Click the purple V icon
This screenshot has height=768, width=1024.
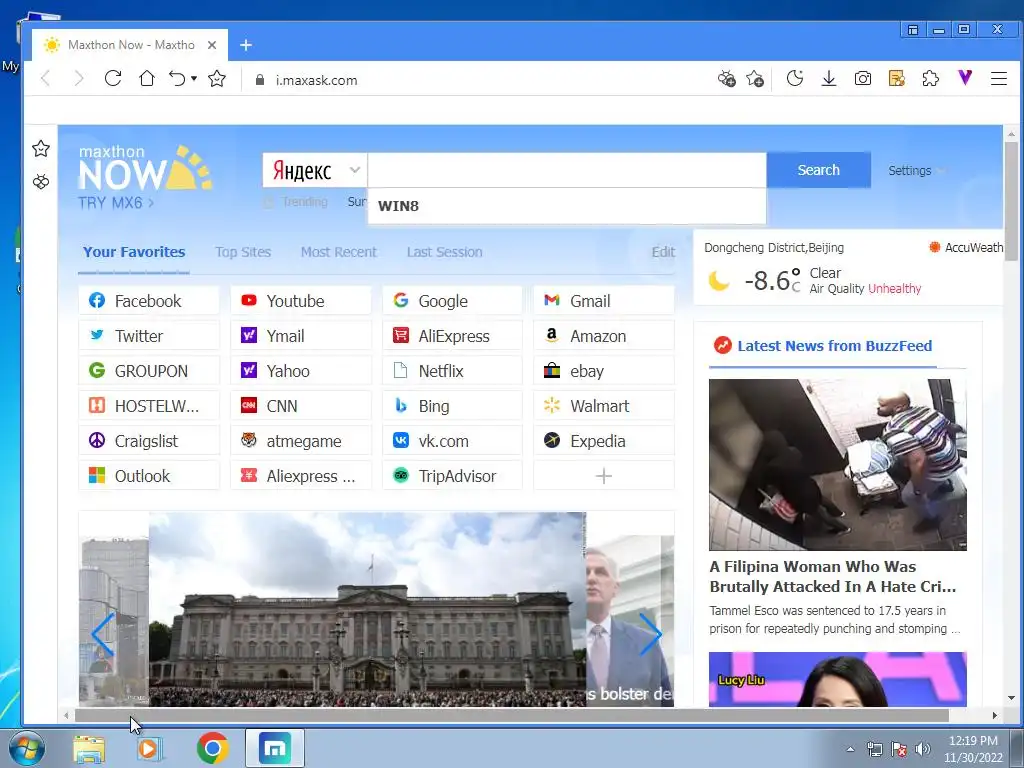(x=965, y=78)
